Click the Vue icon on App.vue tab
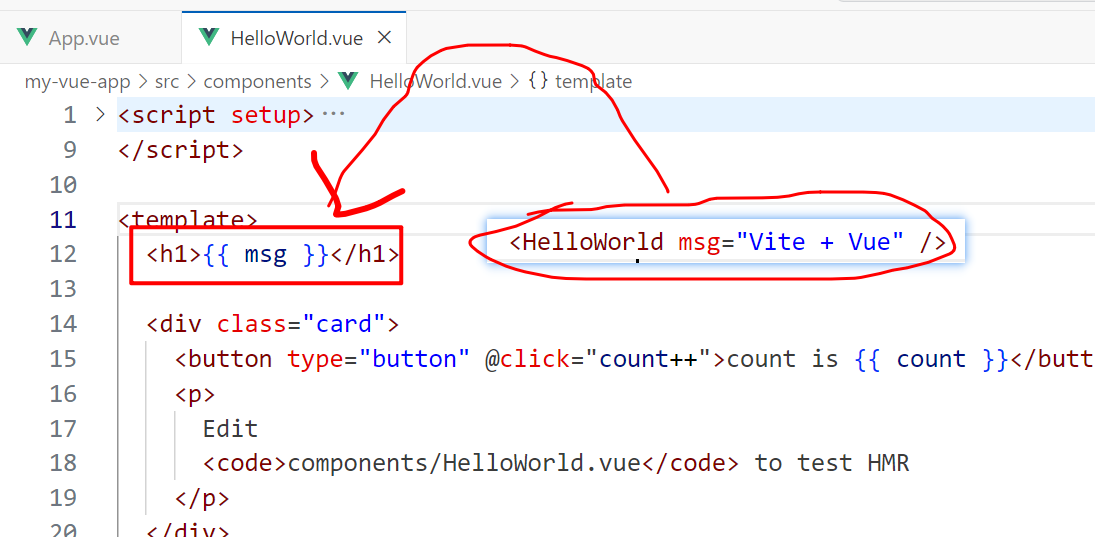The height and width of the screenshot is (537, 1095). (x=28, y=38)
